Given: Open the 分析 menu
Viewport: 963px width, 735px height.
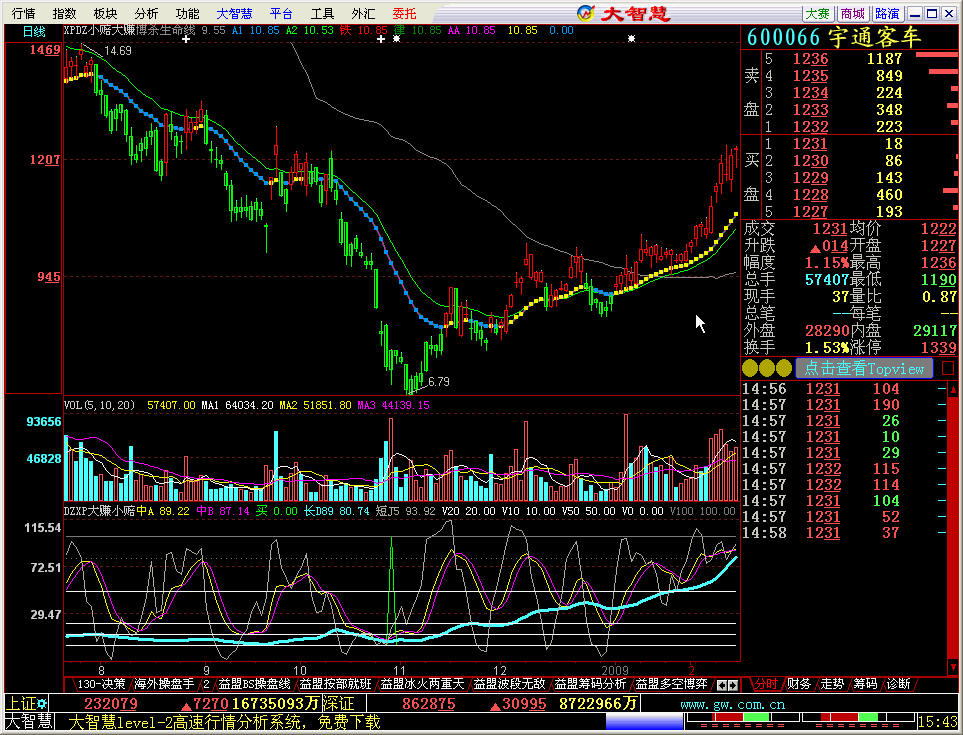Looking at the screenshot, I should (x=146, y=14).
